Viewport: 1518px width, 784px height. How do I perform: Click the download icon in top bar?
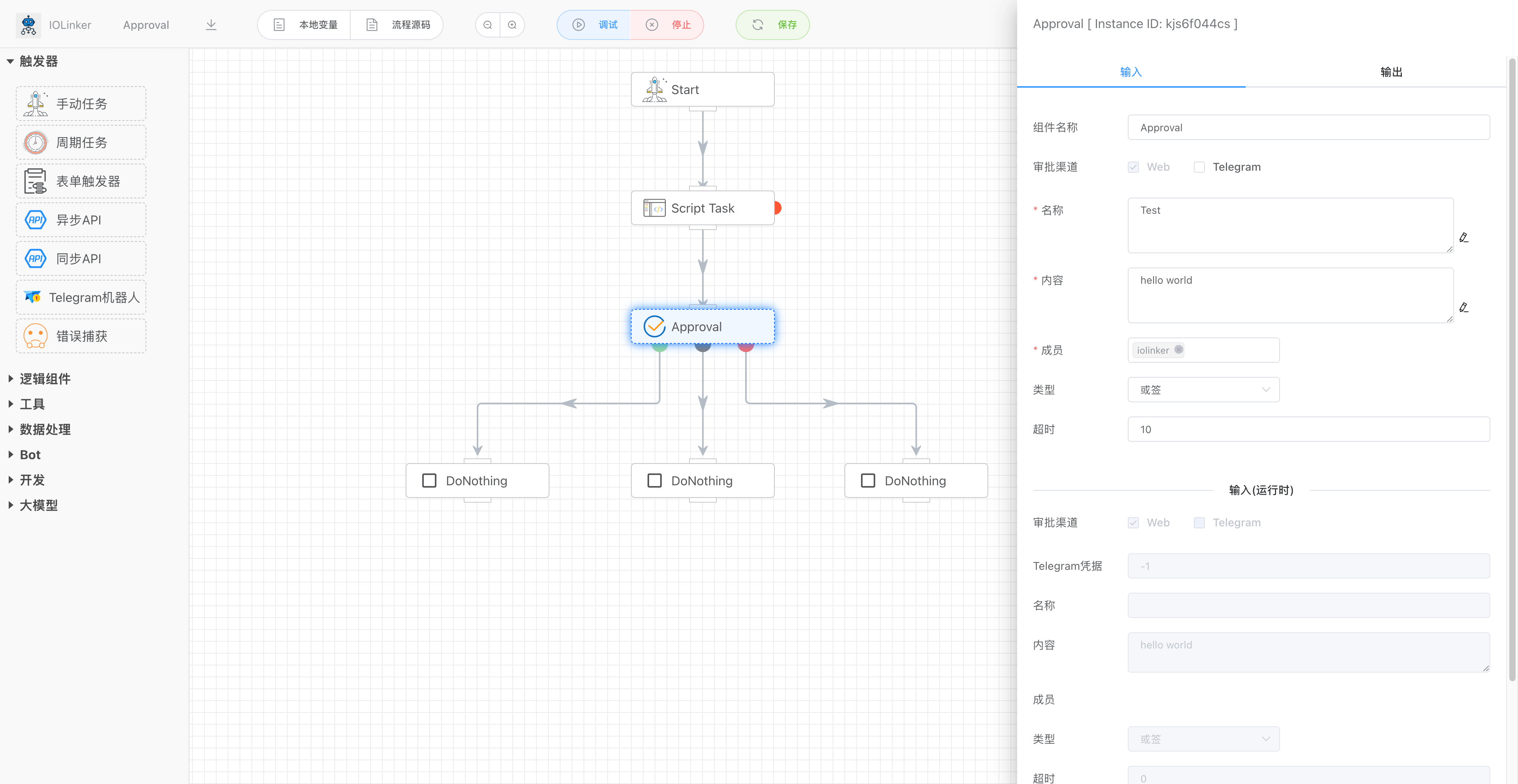click(211, 25)
